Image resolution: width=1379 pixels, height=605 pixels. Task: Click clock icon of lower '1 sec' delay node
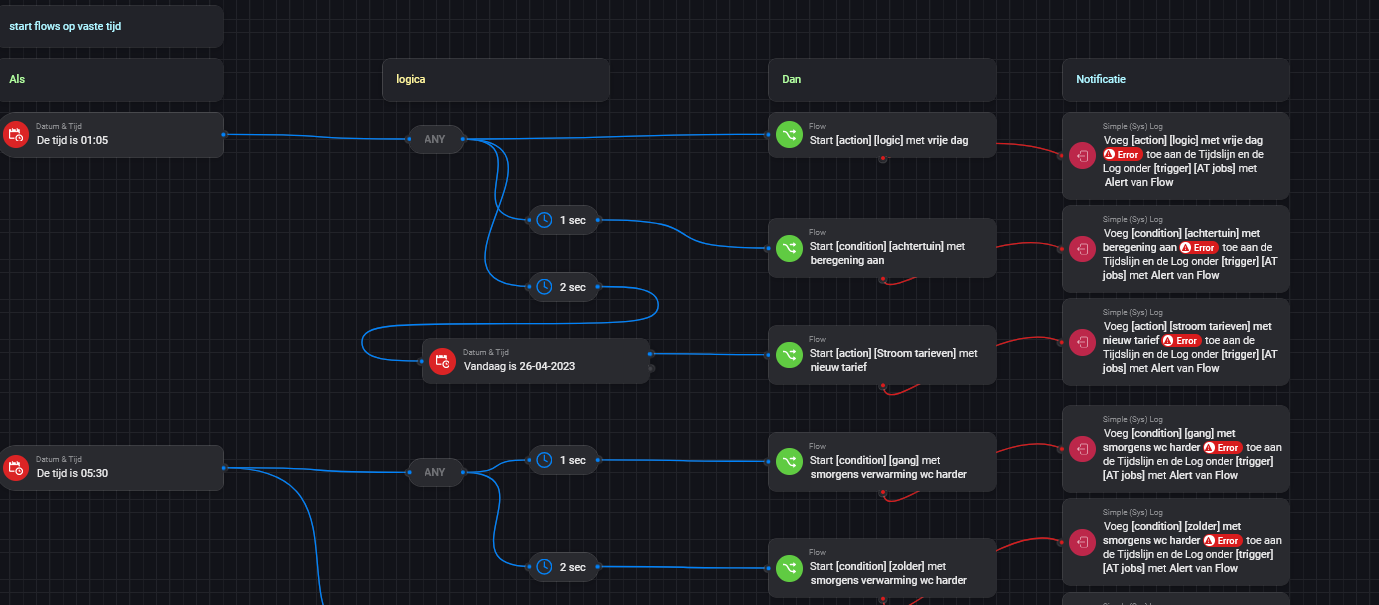pyautogui.click(x=544, y=460)
